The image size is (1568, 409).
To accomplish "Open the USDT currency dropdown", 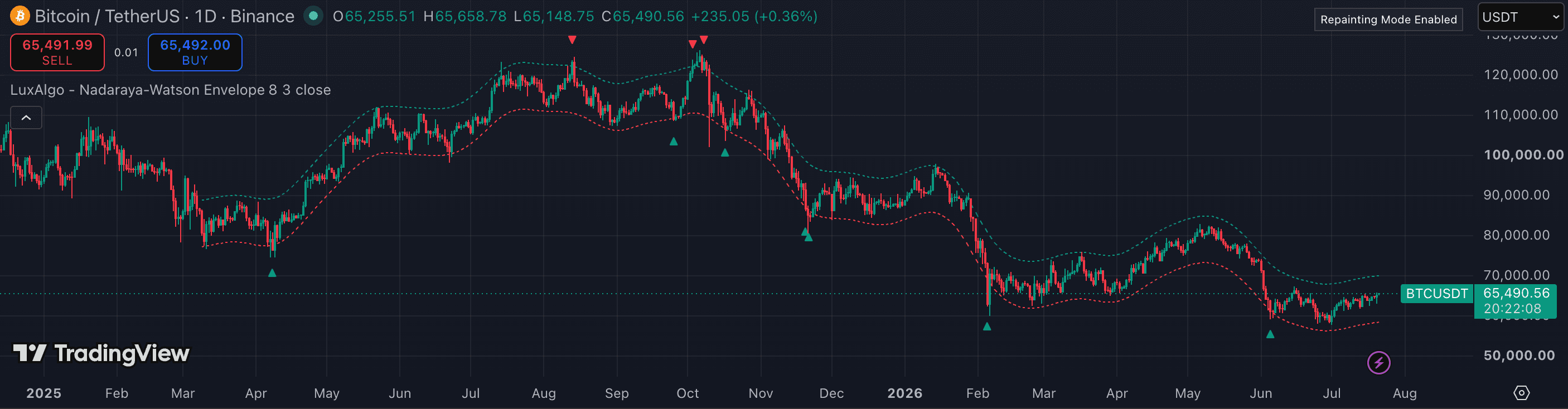I will 1520,17.
